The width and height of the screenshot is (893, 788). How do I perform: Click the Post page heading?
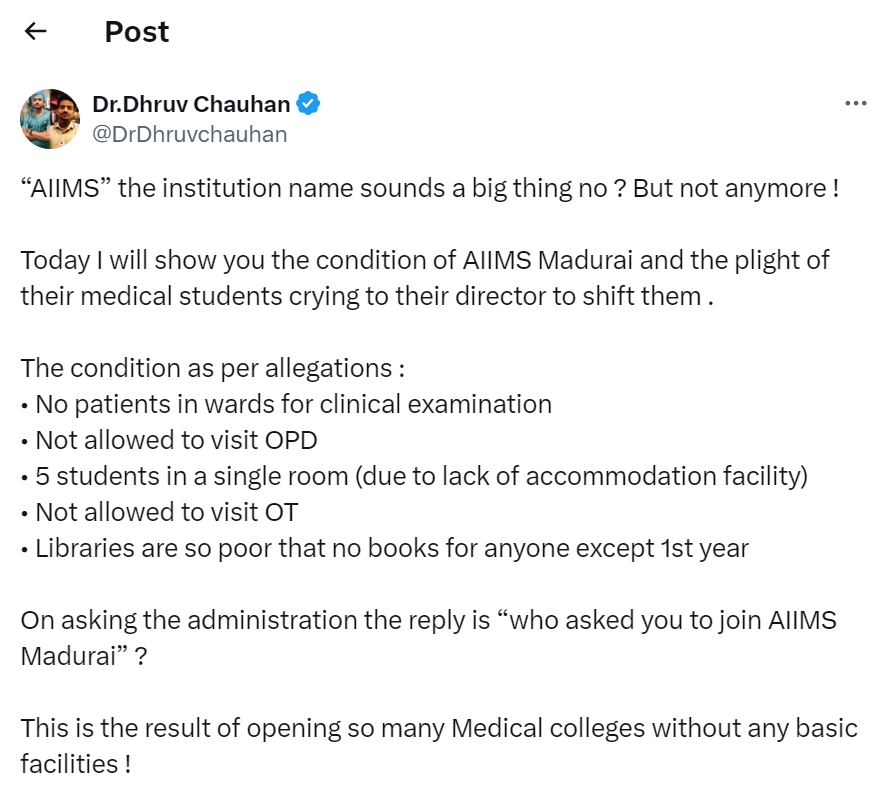click(x=137, y=31)
